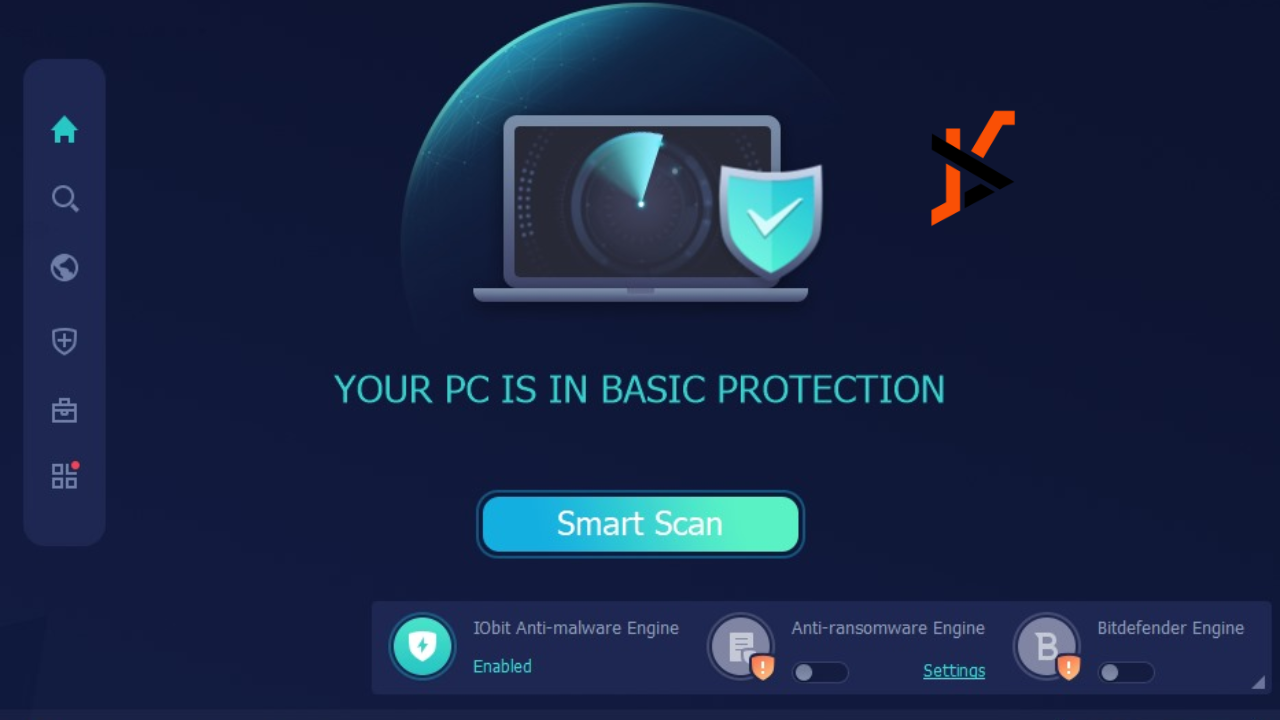Click the Enabled status under IObit engine
The height and width of the screenshot is (720, 1280).
click(x=502, y=666)
